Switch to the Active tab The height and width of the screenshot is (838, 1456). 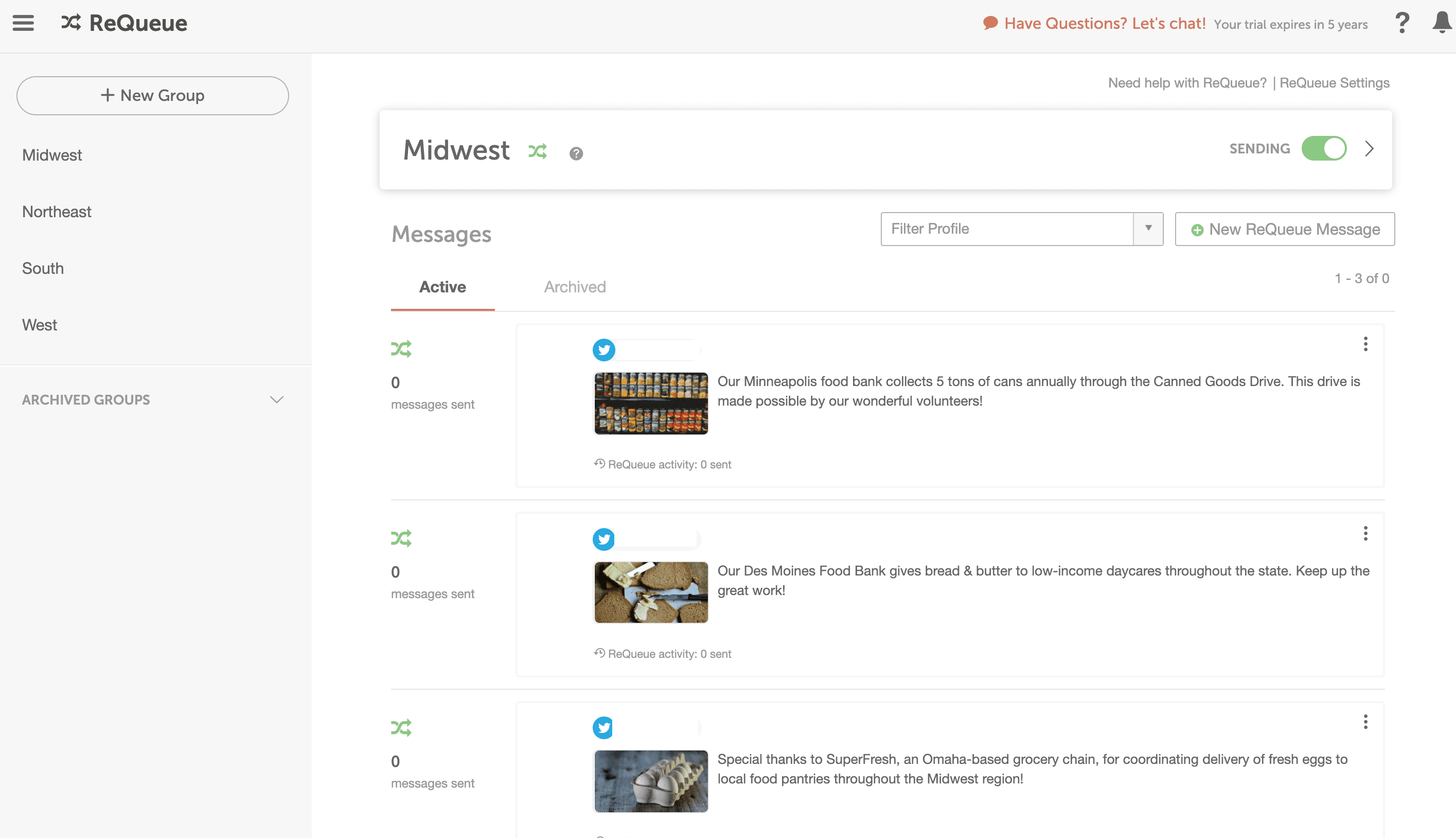pos(442,287)
